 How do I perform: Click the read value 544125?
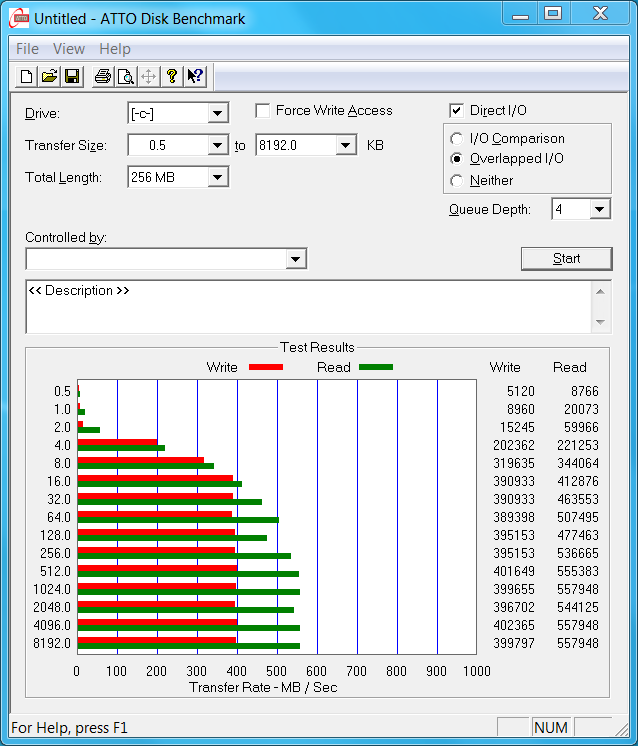pyautogui.click(x=578, y=607)
